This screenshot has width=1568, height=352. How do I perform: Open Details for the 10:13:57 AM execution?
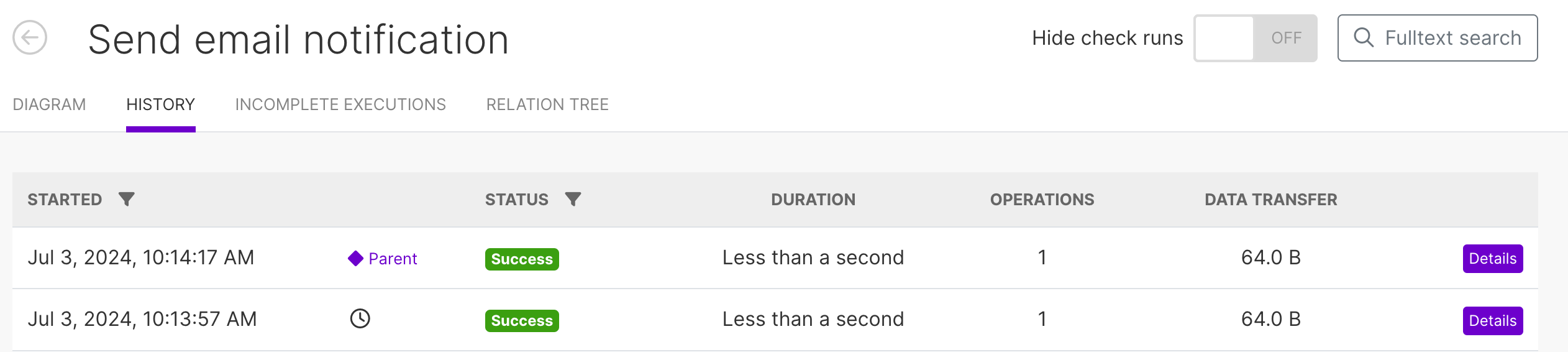1492,321
